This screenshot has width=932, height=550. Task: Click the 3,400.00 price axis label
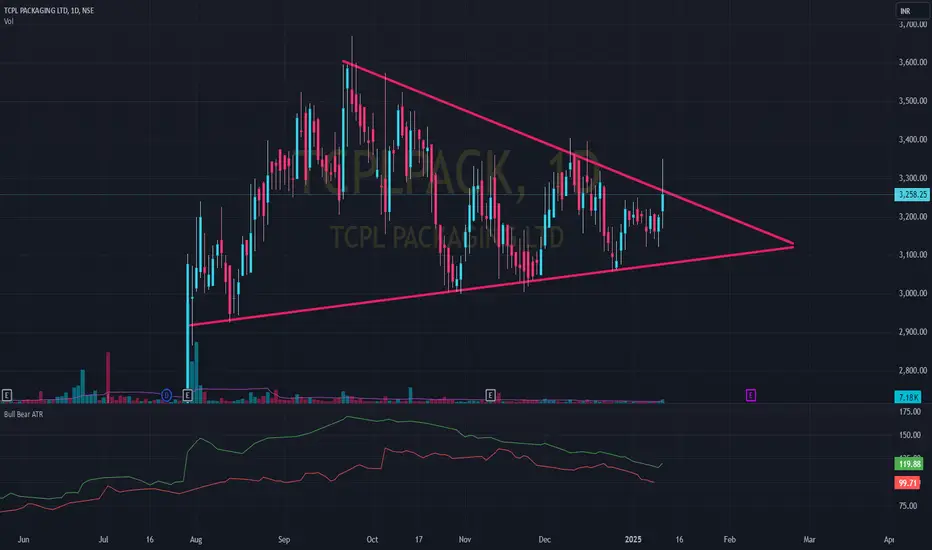pyautogui.click(x=912, y=139)
